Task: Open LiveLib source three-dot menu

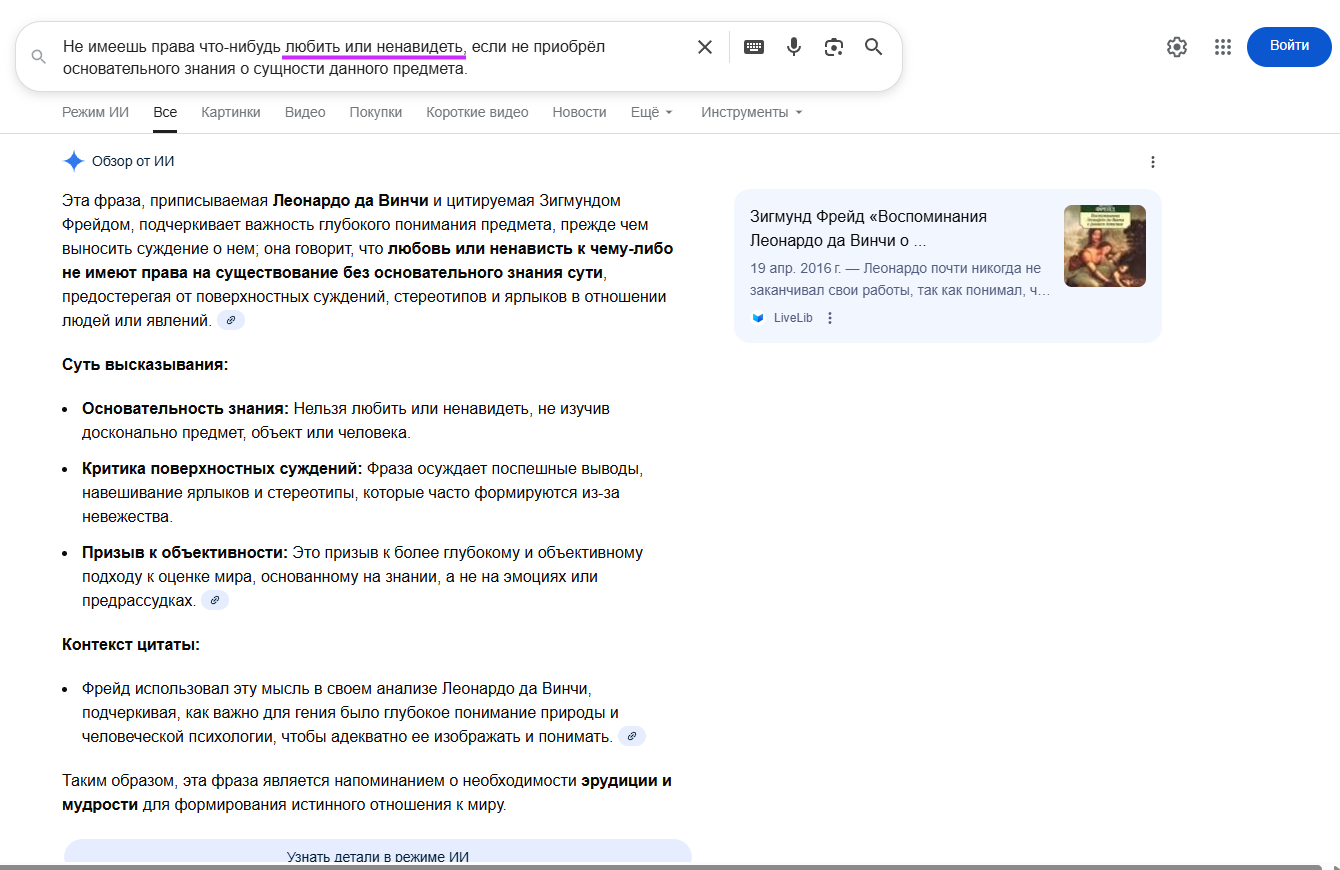Action: (830, 318)
